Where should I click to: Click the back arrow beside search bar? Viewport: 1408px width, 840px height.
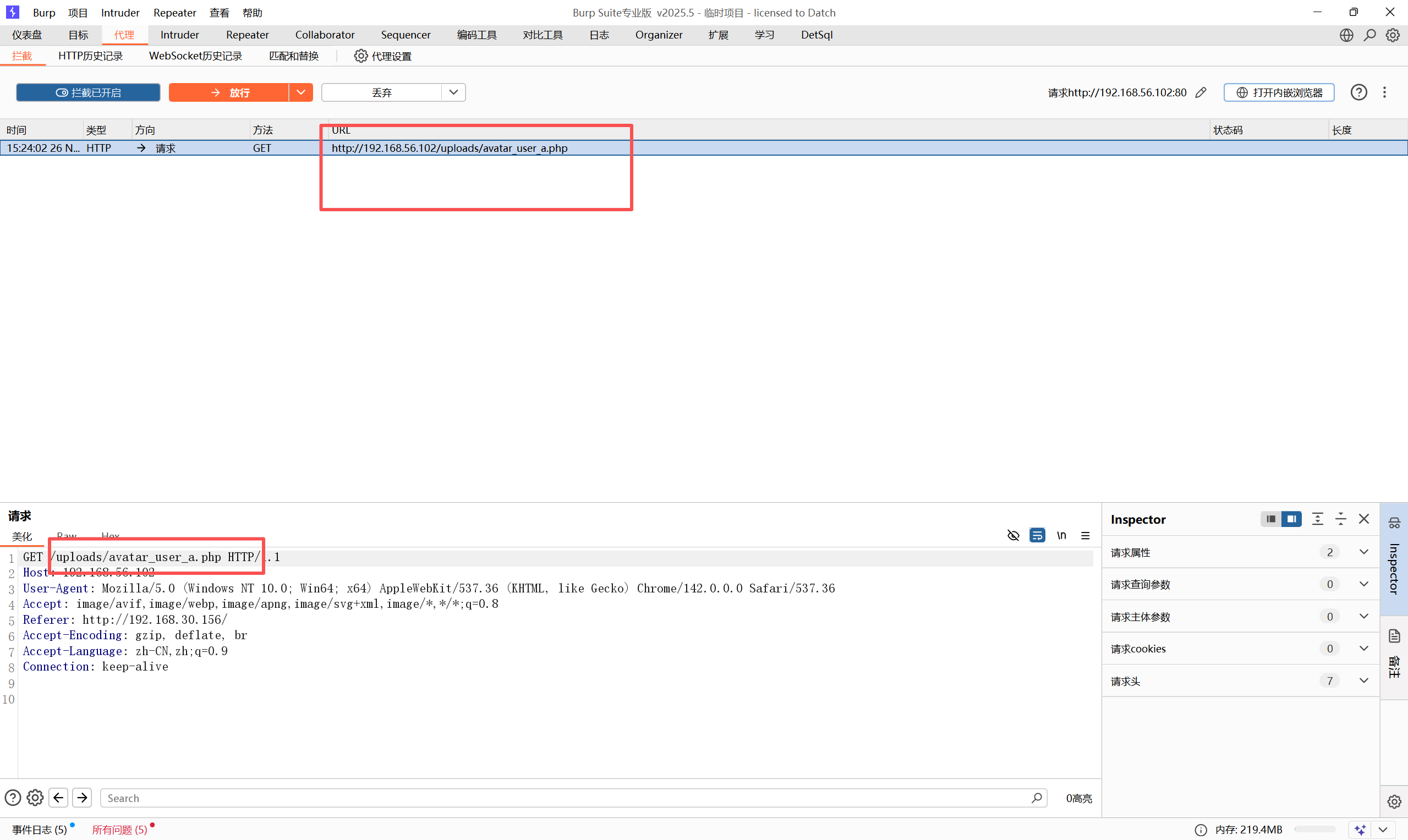pos(58,798)
